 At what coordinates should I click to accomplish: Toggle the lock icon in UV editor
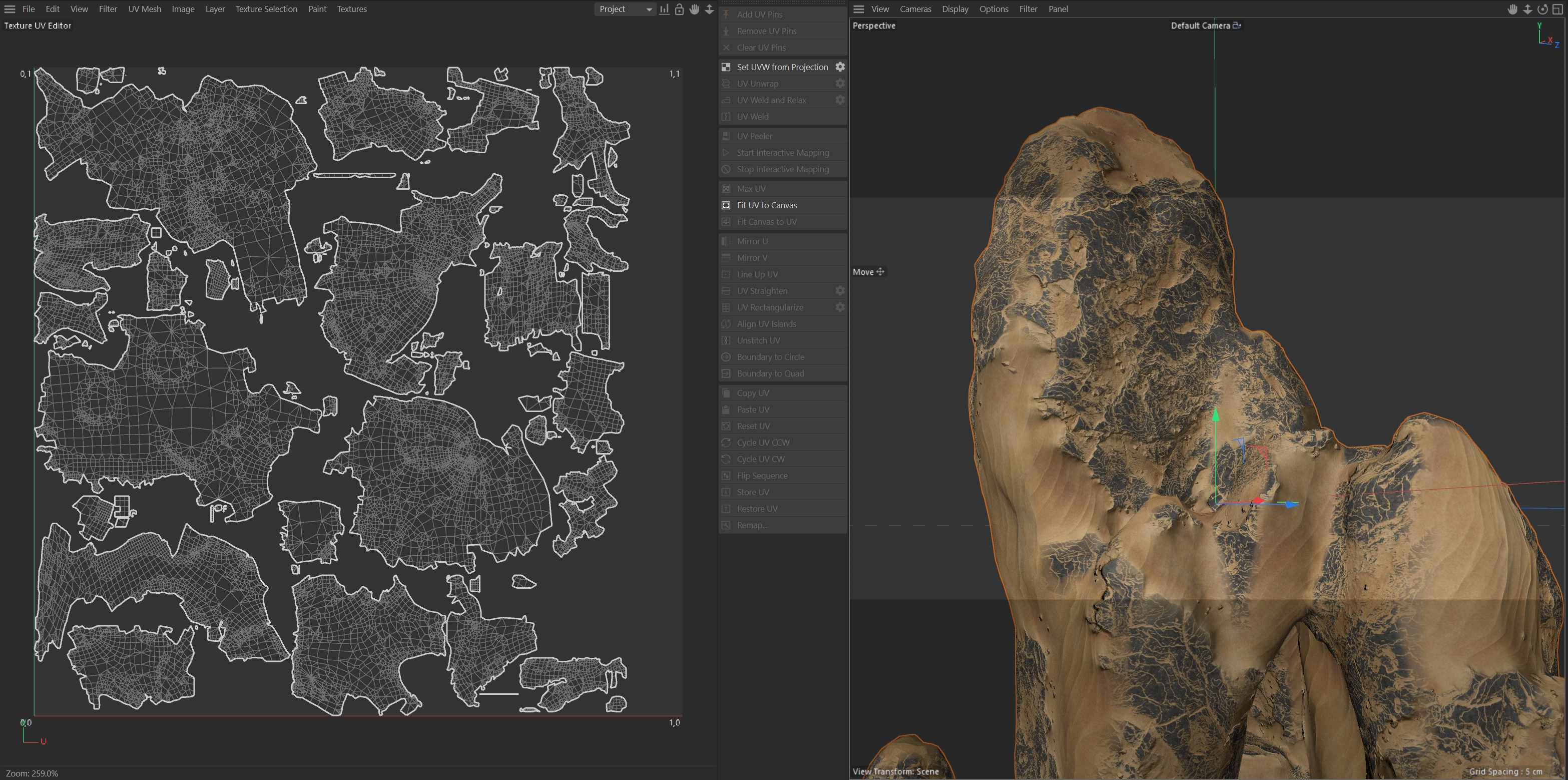[679, 9]
